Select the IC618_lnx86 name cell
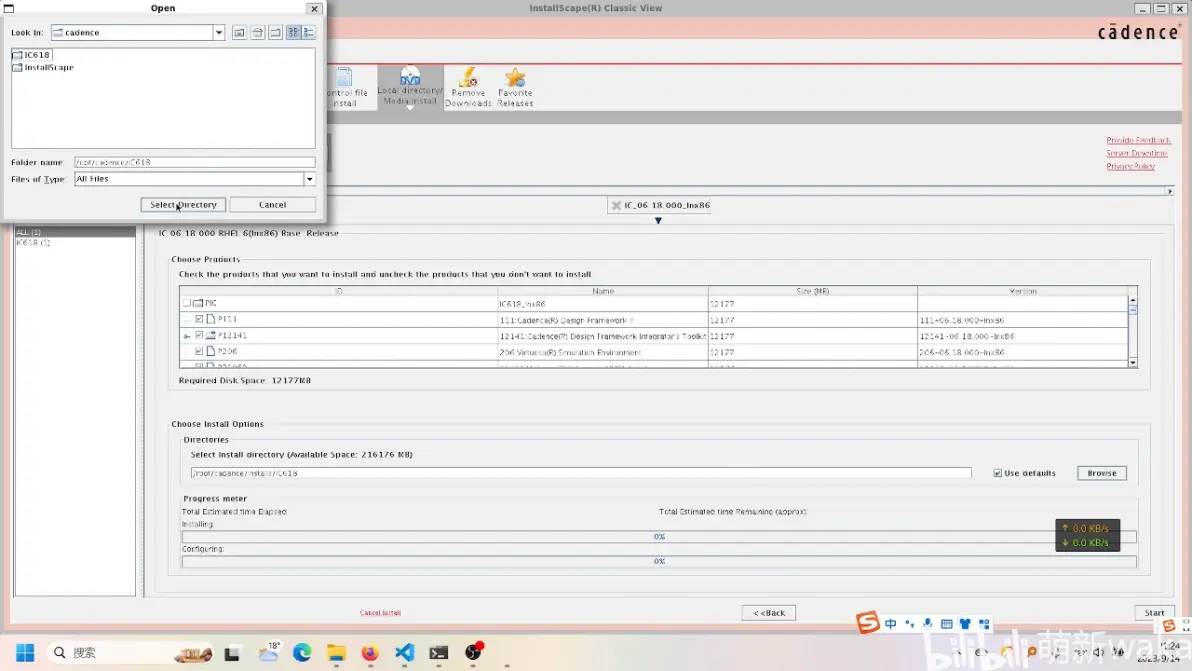The height and width of the screenshot is (671, 1192). click(603, 304)
